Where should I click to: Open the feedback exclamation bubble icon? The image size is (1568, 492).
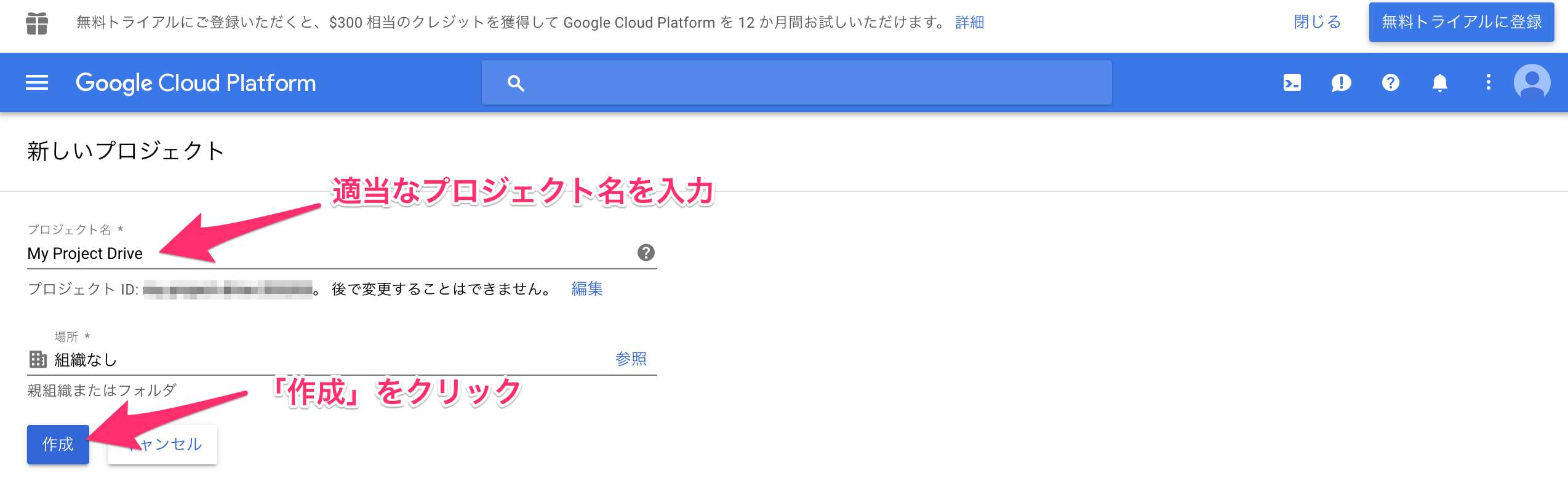[x=1341, y=82]
